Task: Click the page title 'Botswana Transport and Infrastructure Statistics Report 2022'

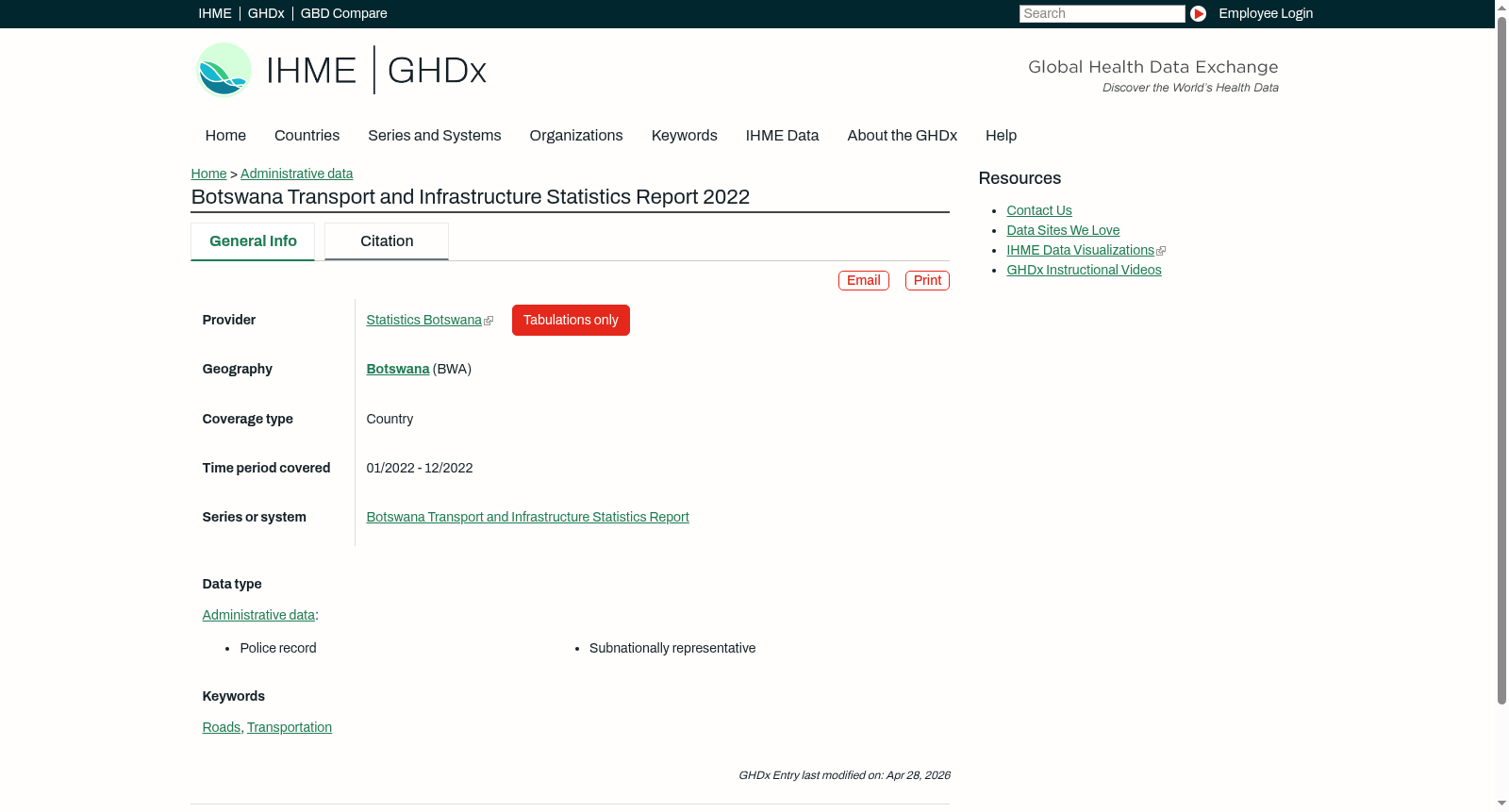Action: [470, 197]
